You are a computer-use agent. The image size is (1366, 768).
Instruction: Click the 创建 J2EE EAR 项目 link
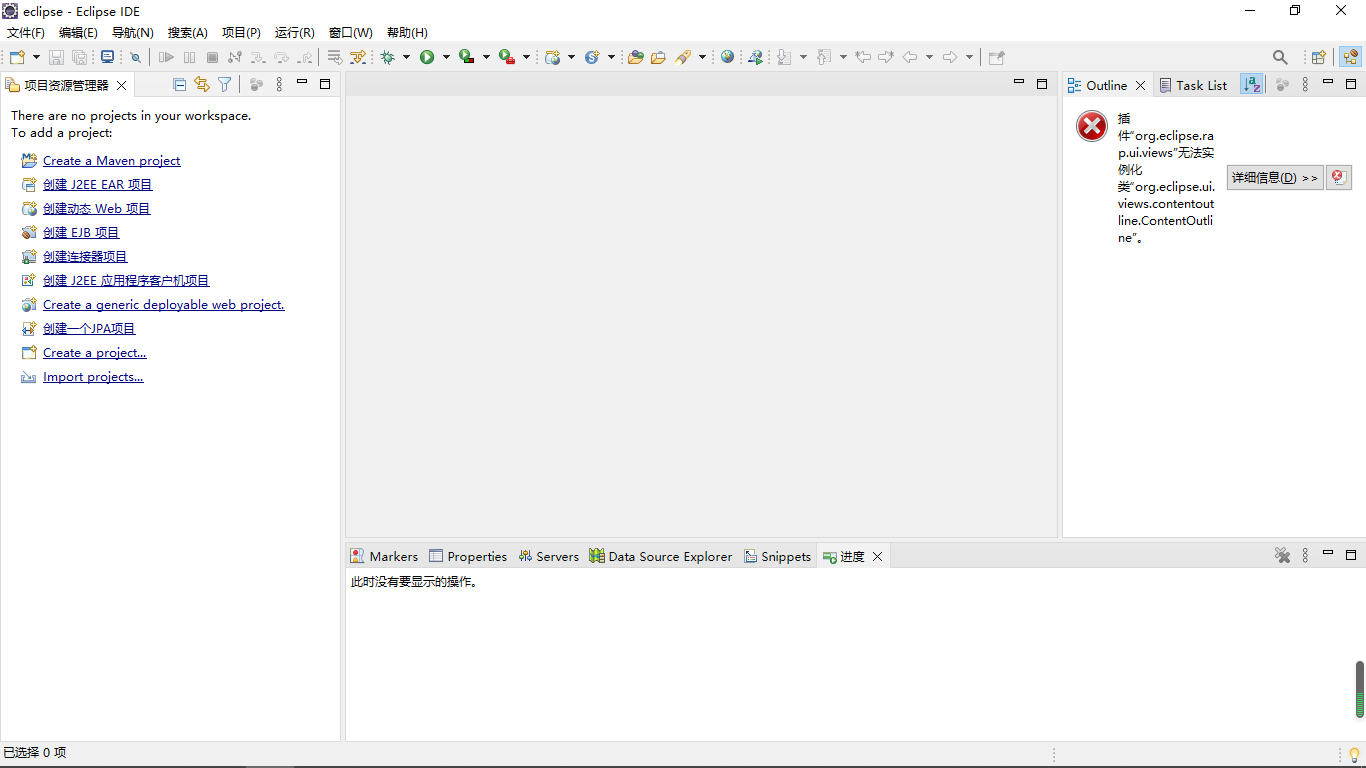(x=97, y=185)
